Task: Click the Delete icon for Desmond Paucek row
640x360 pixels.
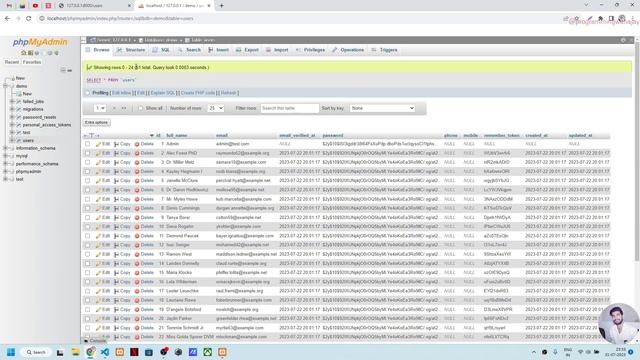Action: point(137,236)
